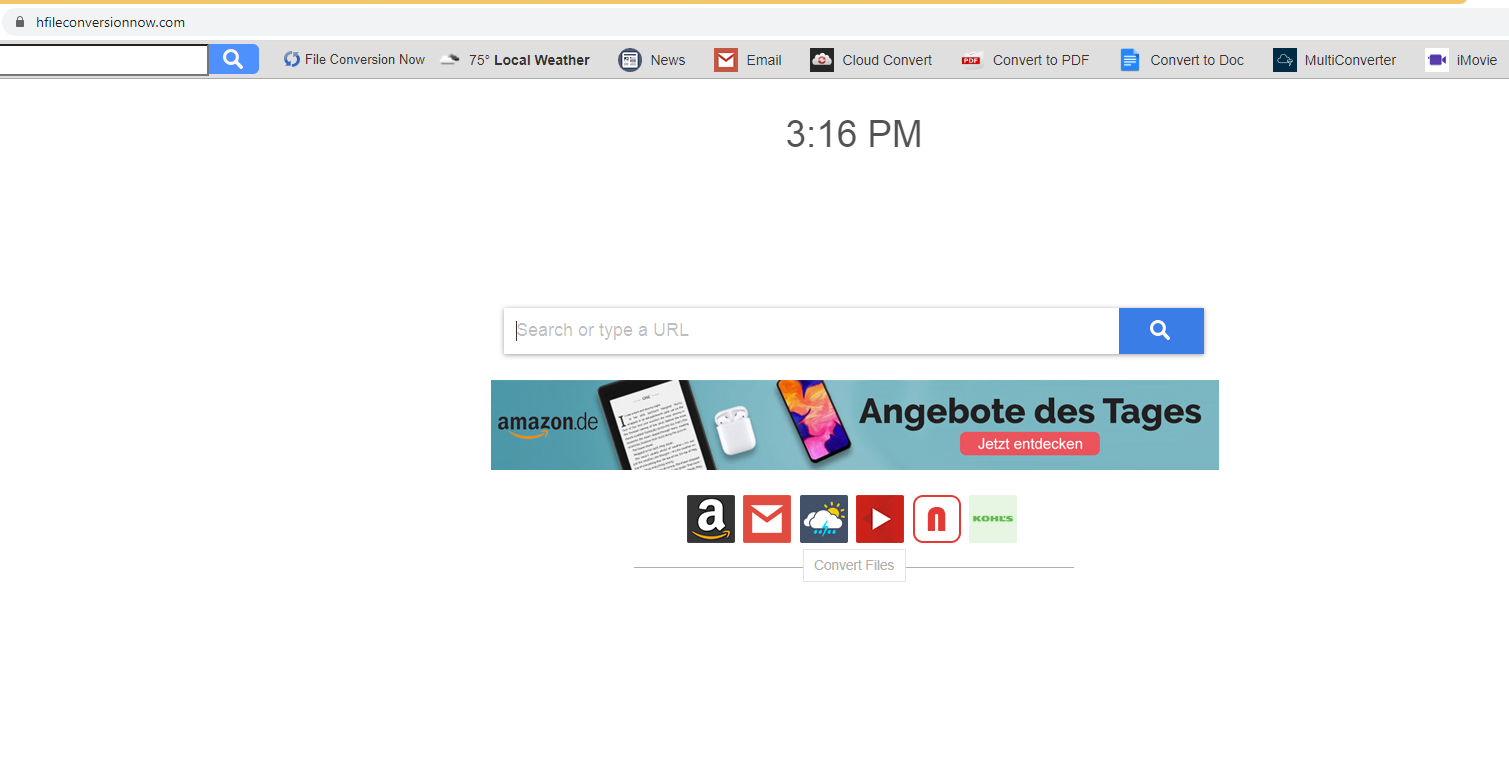Open the iMovie camera icon
Image resolution: width=1509 pixels, height=782 pixels.
pos(1437,60)
